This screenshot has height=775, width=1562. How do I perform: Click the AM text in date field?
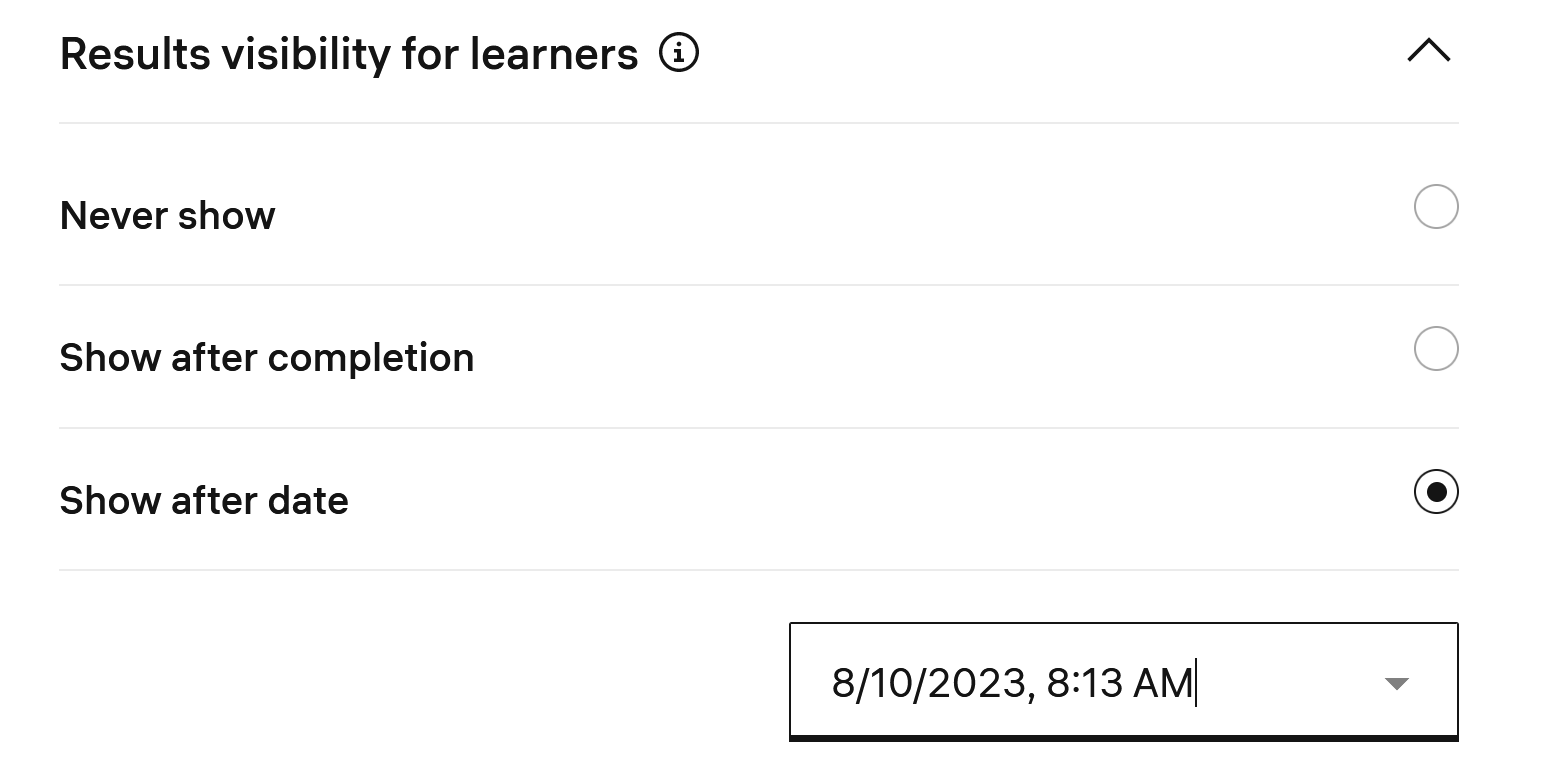click(x=1163, y=684)
